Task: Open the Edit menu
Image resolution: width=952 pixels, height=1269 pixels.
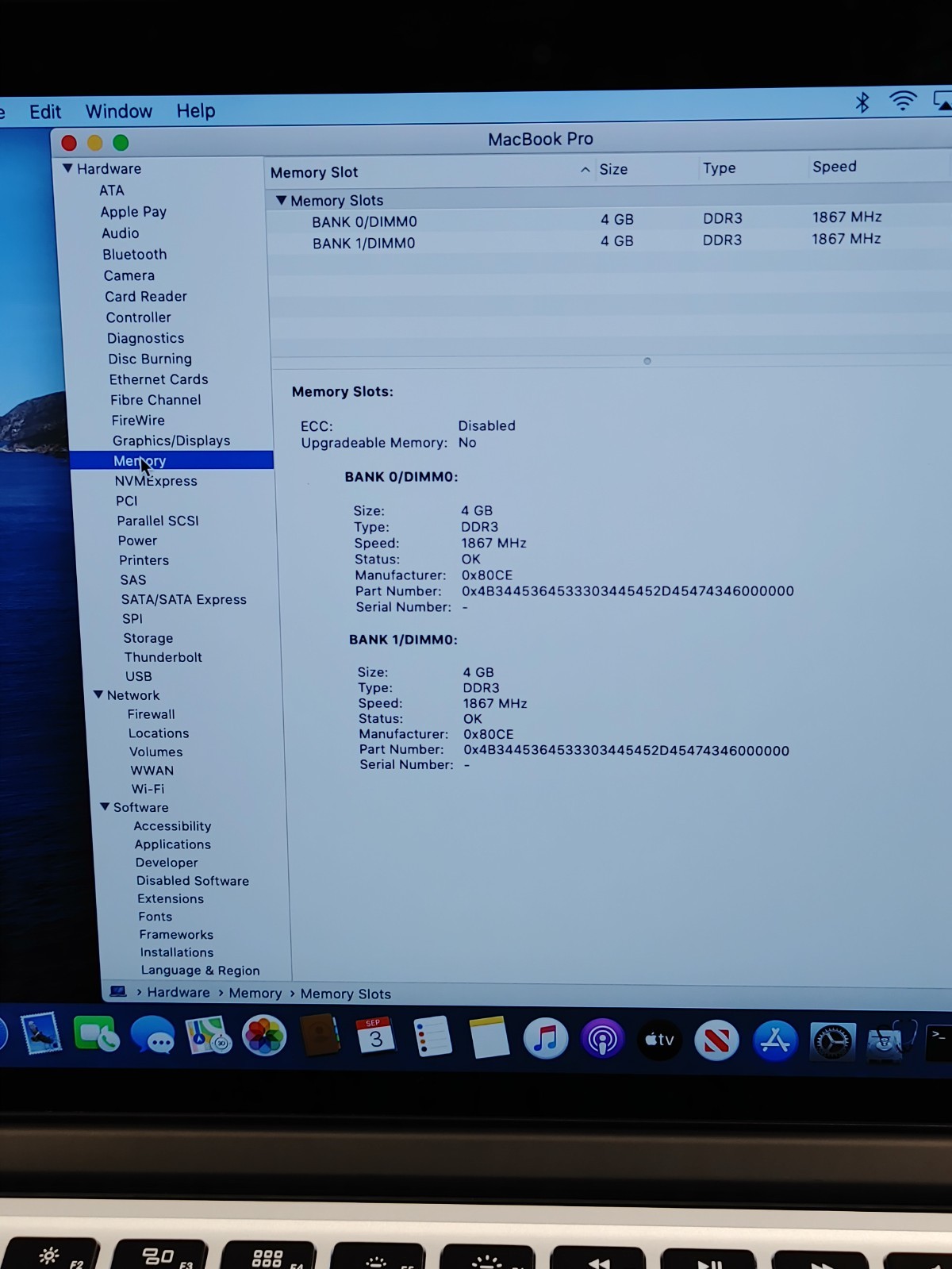Action: pos(45,112)
